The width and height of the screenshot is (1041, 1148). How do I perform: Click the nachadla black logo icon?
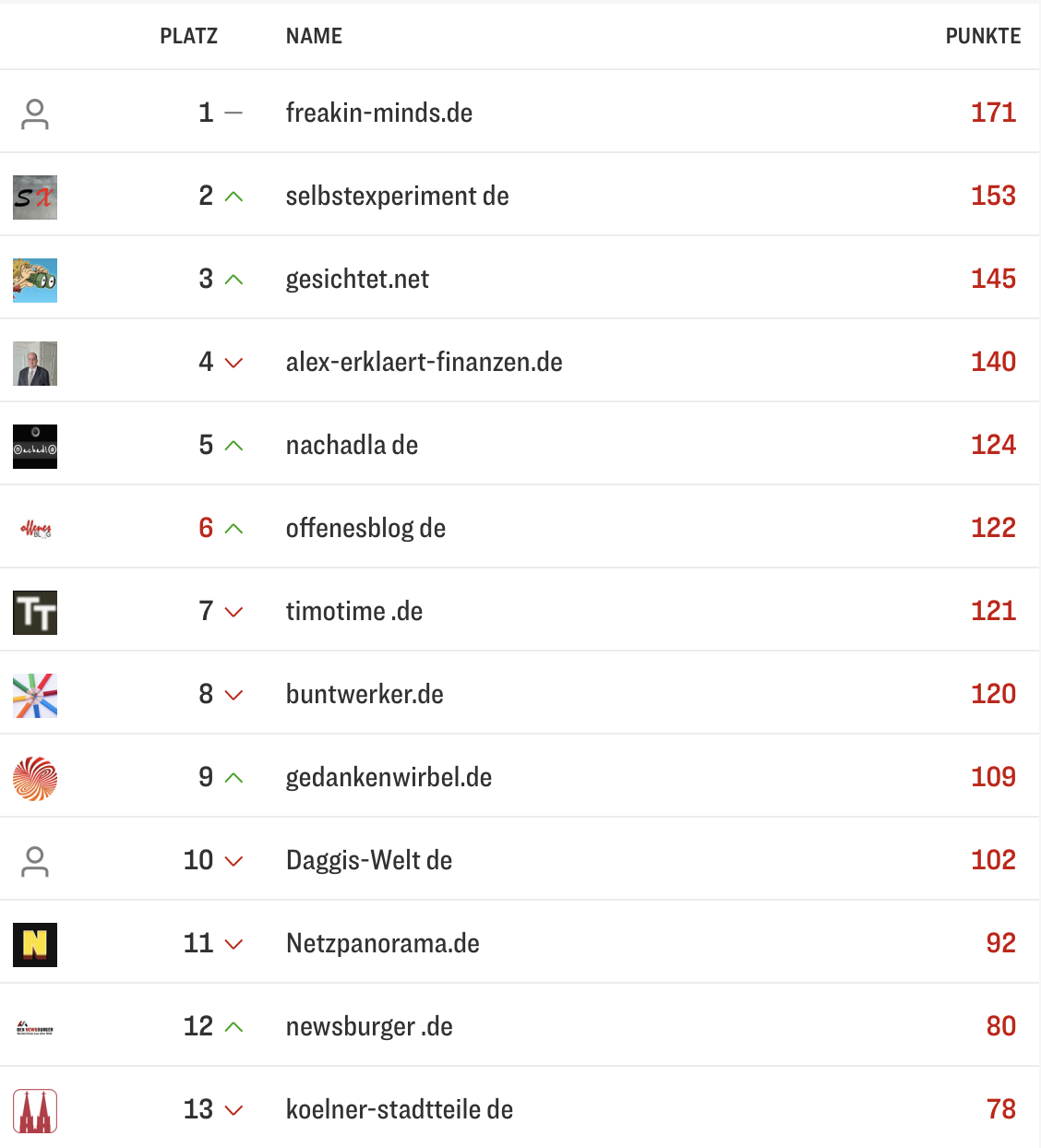[35, 447]
